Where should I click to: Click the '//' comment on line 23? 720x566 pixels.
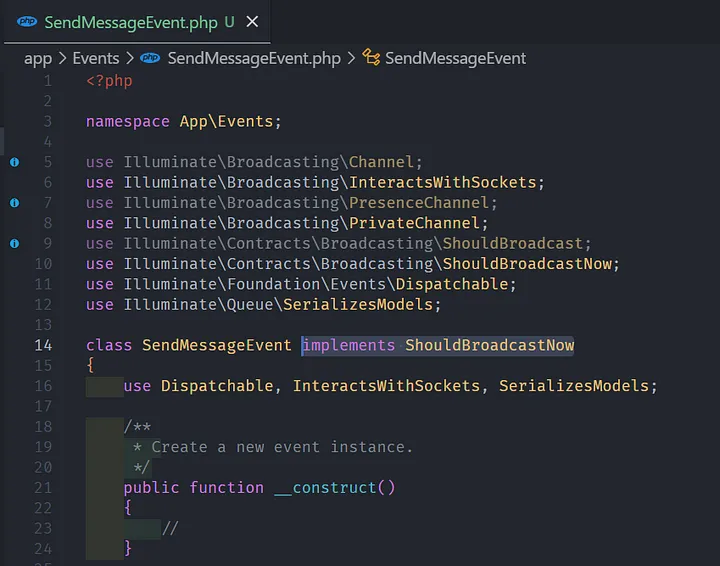169,528
